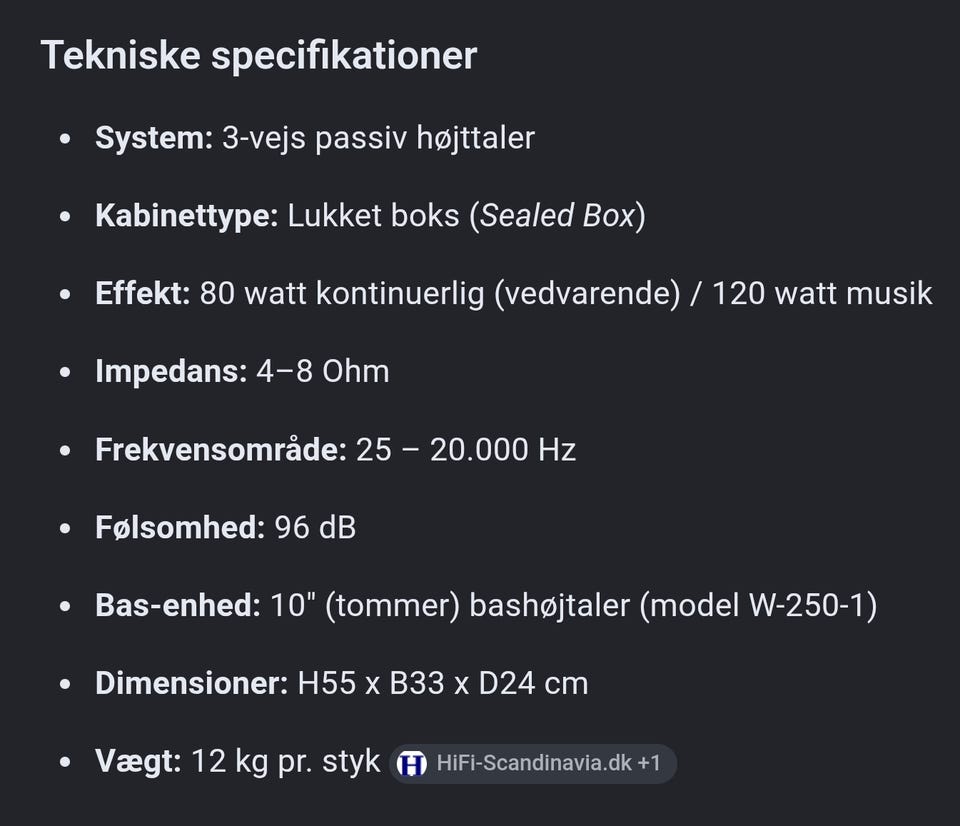This screenshot has width=960, height=826.
Task: Click the 120 watt musik text
Action: (x=822, y=293)
